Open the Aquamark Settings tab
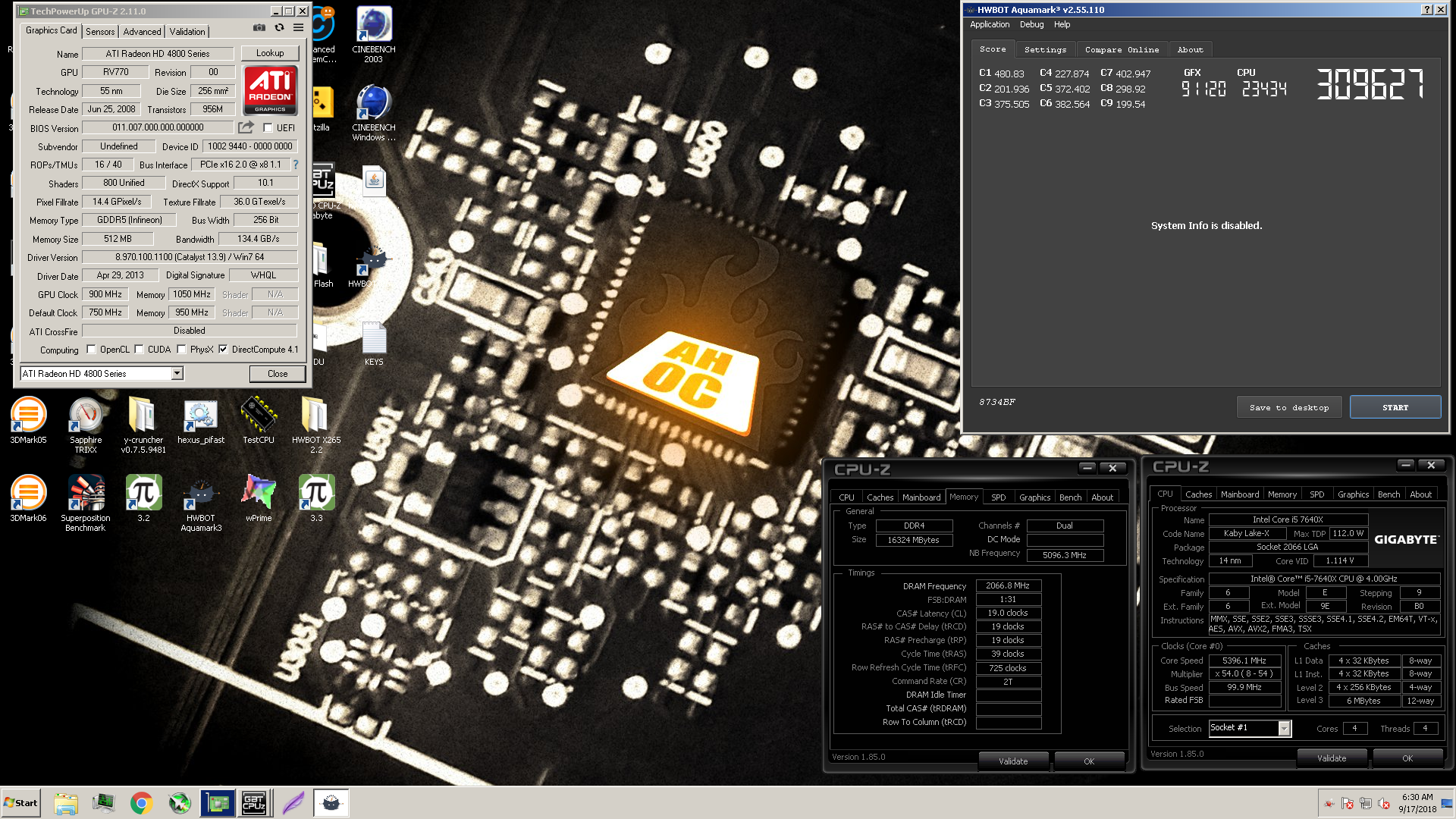The image size is (1456, 819). 1045,49
